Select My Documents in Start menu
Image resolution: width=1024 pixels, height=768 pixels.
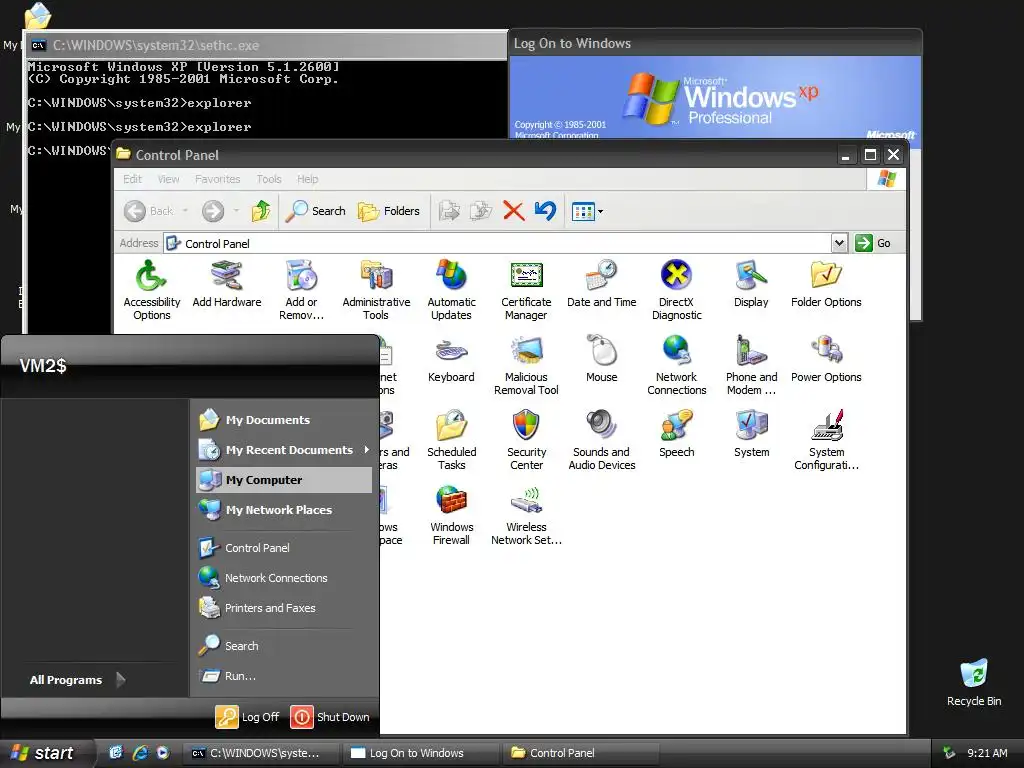pos(284,420)
